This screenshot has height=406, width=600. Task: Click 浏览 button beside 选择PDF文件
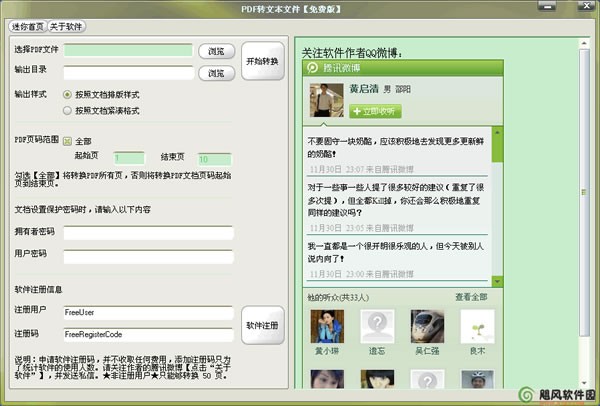coord(217,51)
